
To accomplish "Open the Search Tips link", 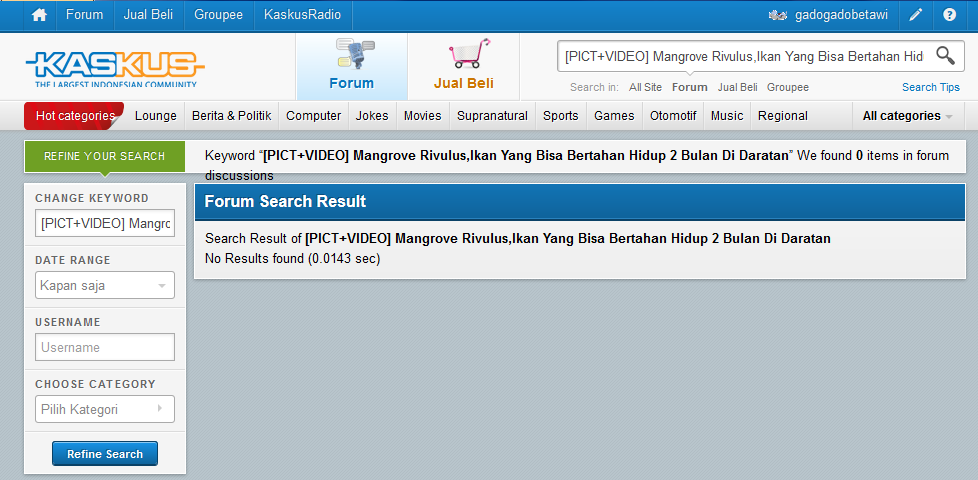I will pyautogui.click(x=931, y=87).
